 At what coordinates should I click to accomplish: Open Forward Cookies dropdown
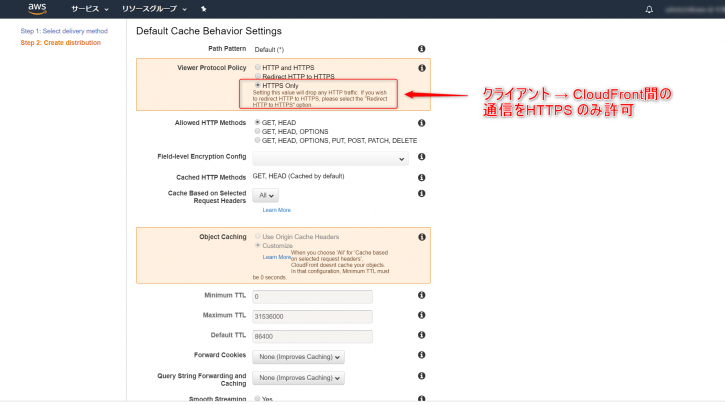tap(298, 357)
